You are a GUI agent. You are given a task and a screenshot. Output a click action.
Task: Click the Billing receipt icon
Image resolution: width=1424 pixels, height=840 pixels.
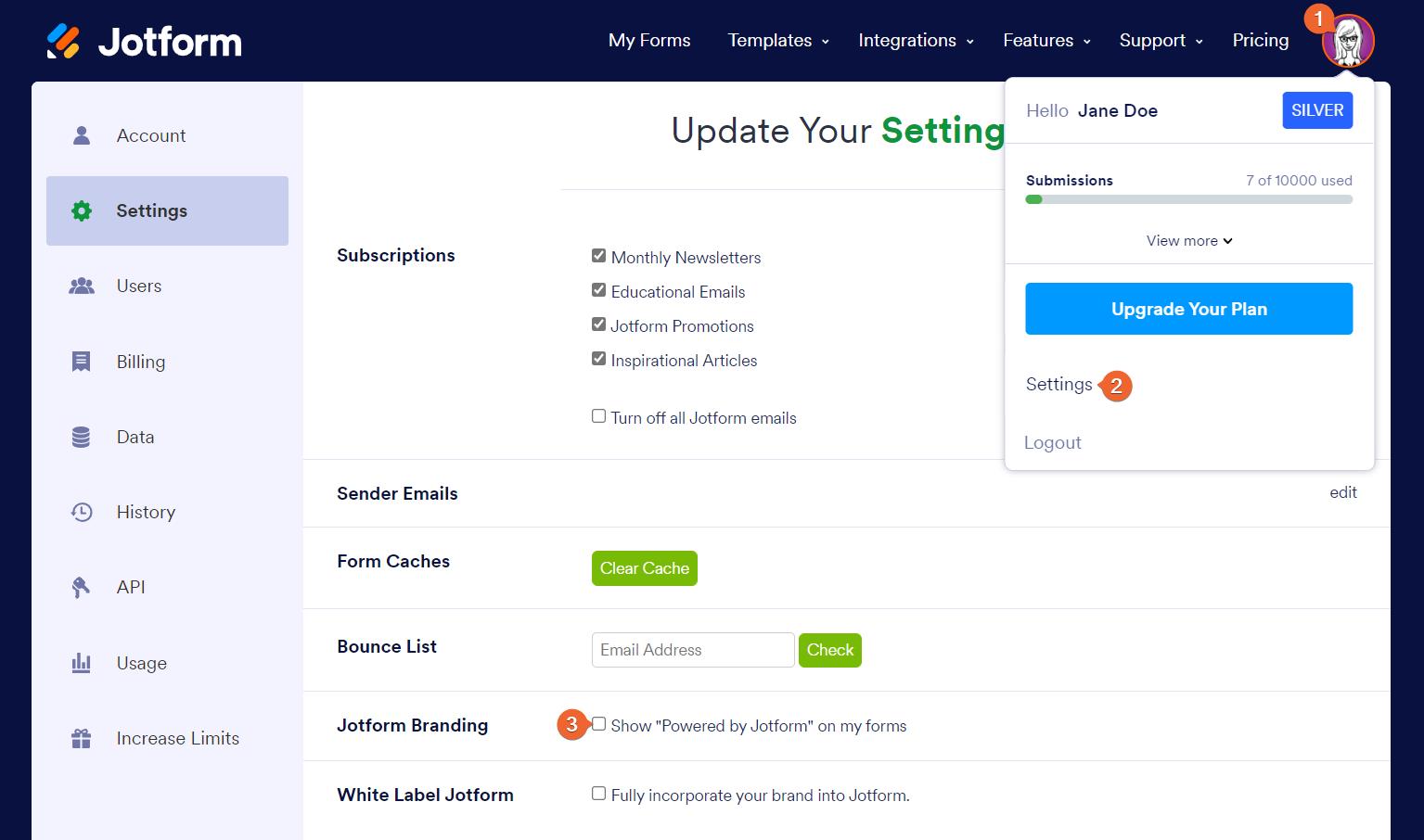click(82, 362)
